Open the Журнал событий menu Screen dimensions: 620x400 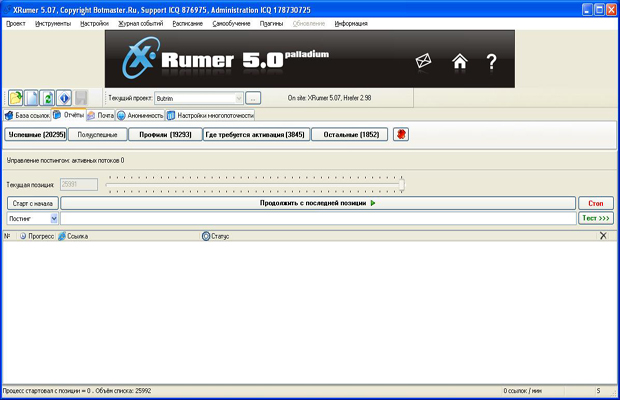(141, 24)
